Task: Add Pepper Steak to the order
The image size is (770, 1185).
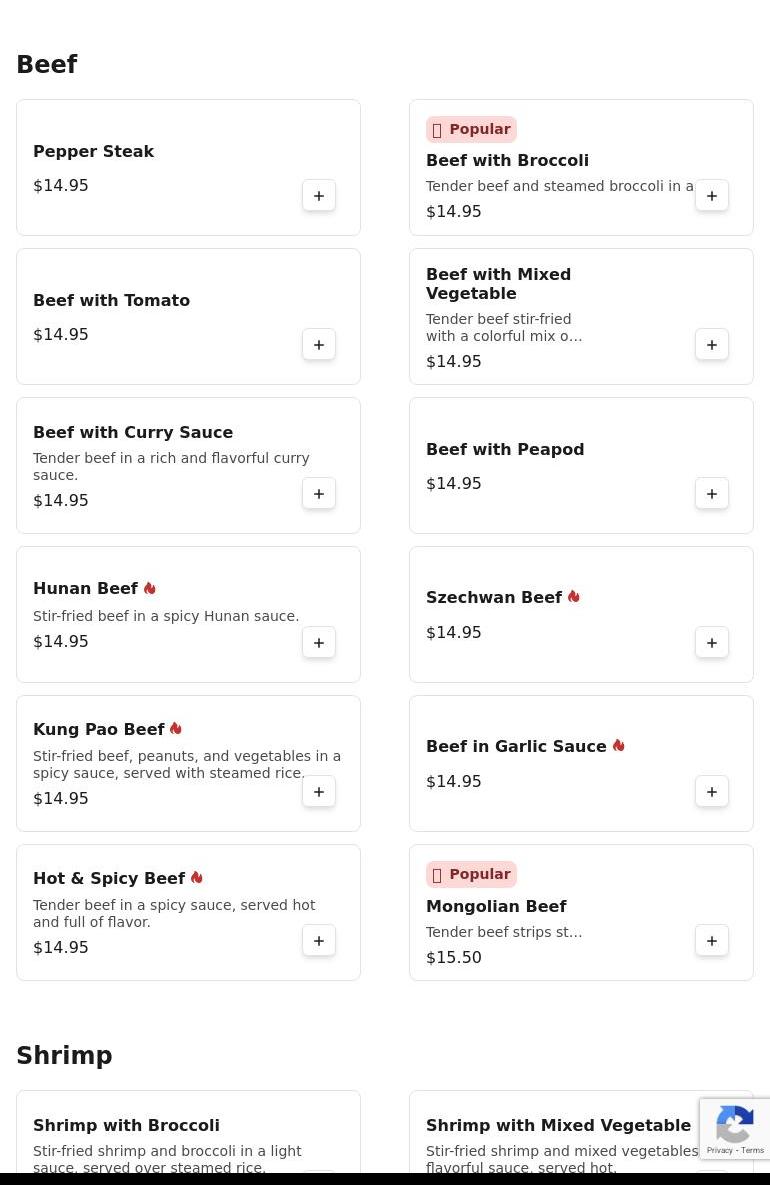Action: click(x=319, y=196)
